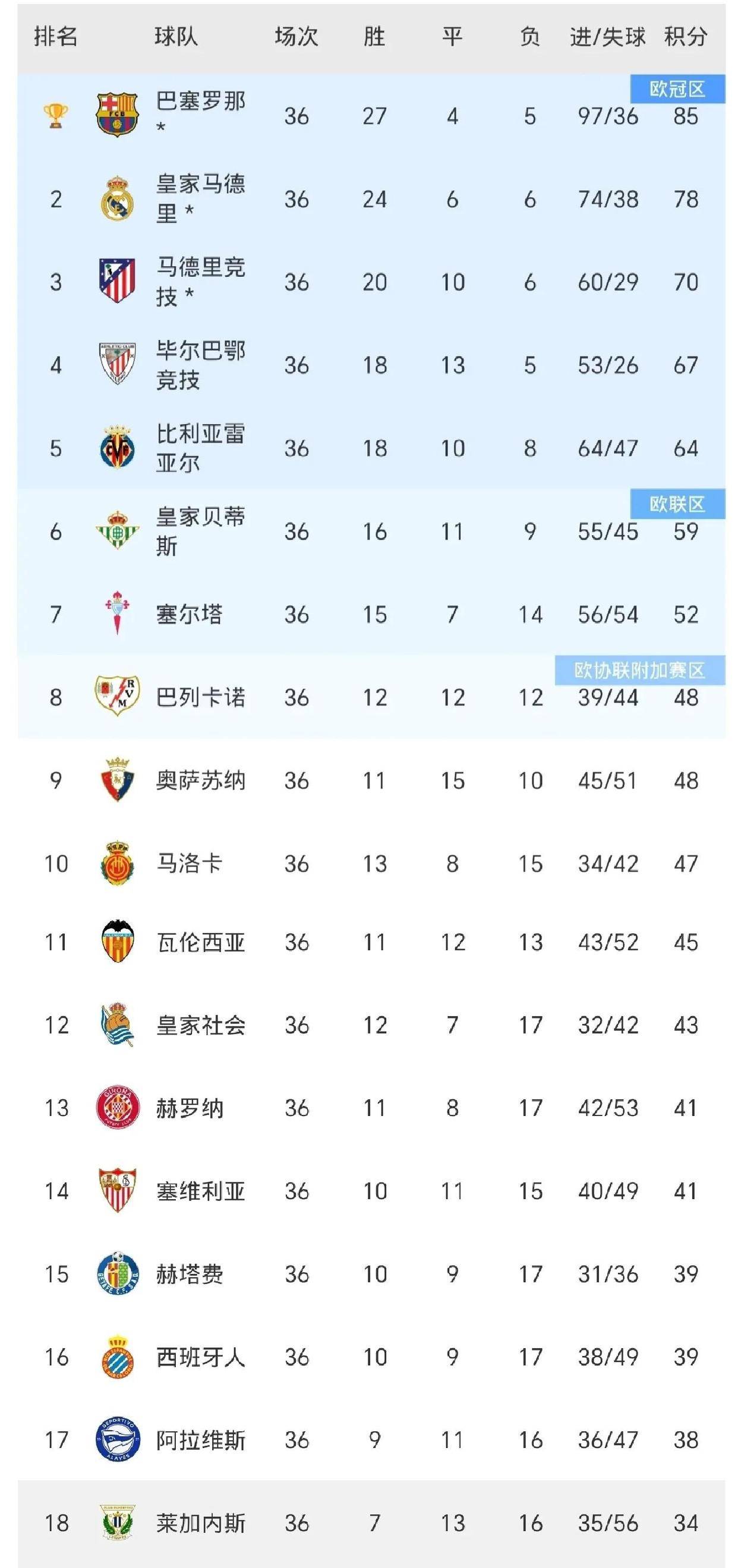The image size is (738, 1568).
Task: Select the 莱加内斯 relegation row team name
Action: point(200,1523)
